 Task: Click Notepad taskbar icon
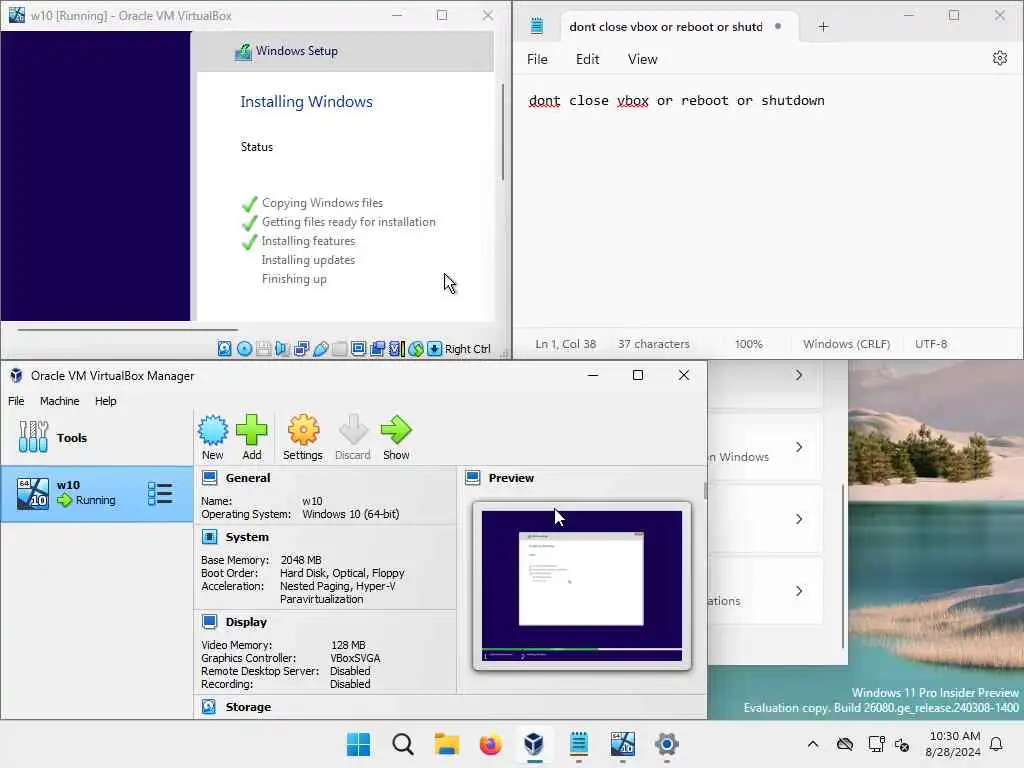[579, 744]
